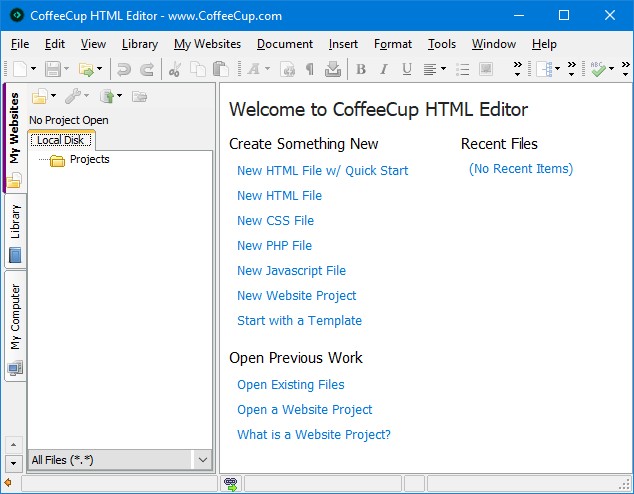Image resolution: width=634 pixels, height=494 pixels.
Task: Click the spell check checkmark icon
Action: (x=598, y=69)
